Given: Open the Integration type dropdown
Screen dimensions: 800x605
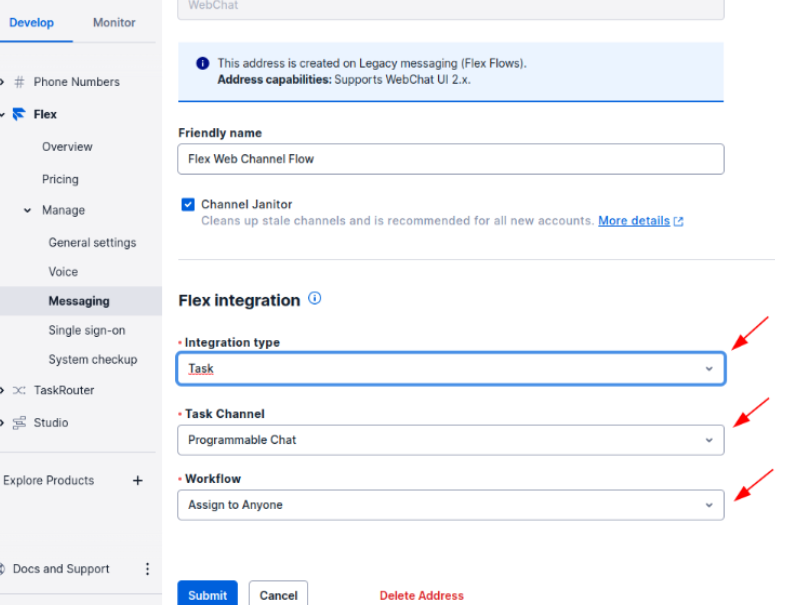Looking at the screenshot, I should click(x=451, y=368).
